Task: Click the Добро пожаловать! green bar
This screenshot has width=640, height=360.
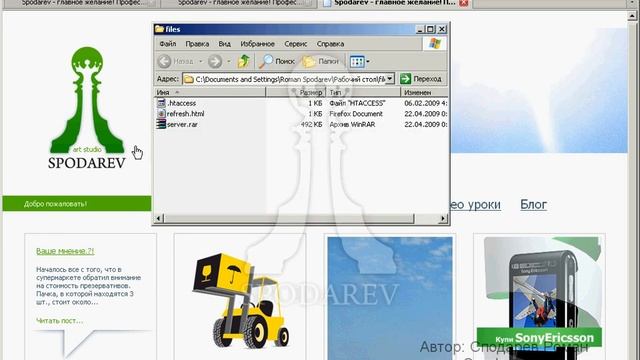Action: click(77, 204)
